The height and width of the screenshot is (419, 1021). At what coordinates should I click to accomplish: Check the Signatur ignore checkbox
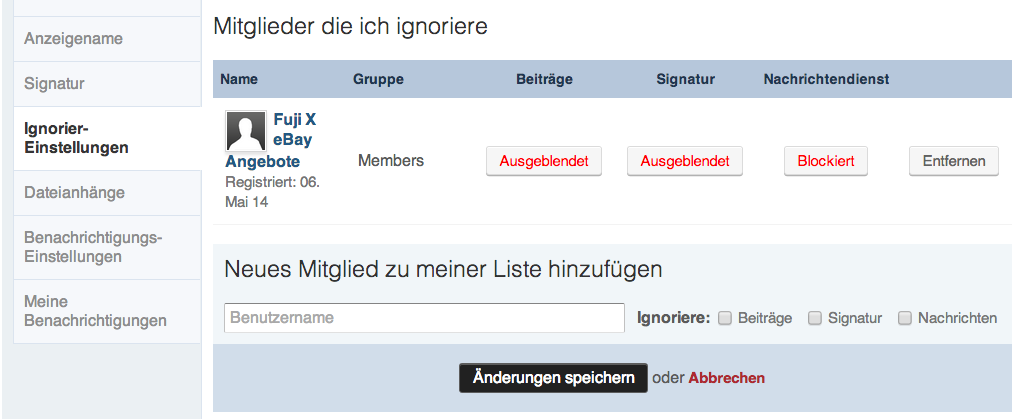coord(815,318)
